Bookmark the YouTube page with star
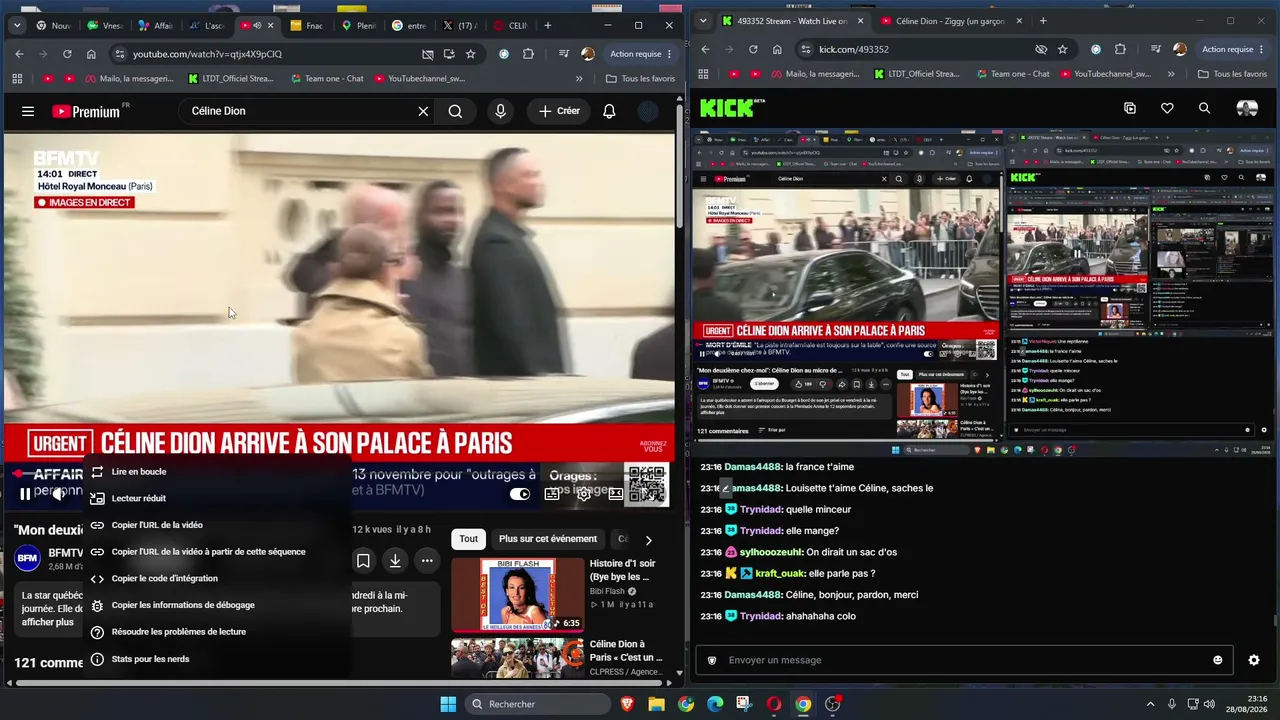Screen dimensions: 1280x720 [470, 54]
